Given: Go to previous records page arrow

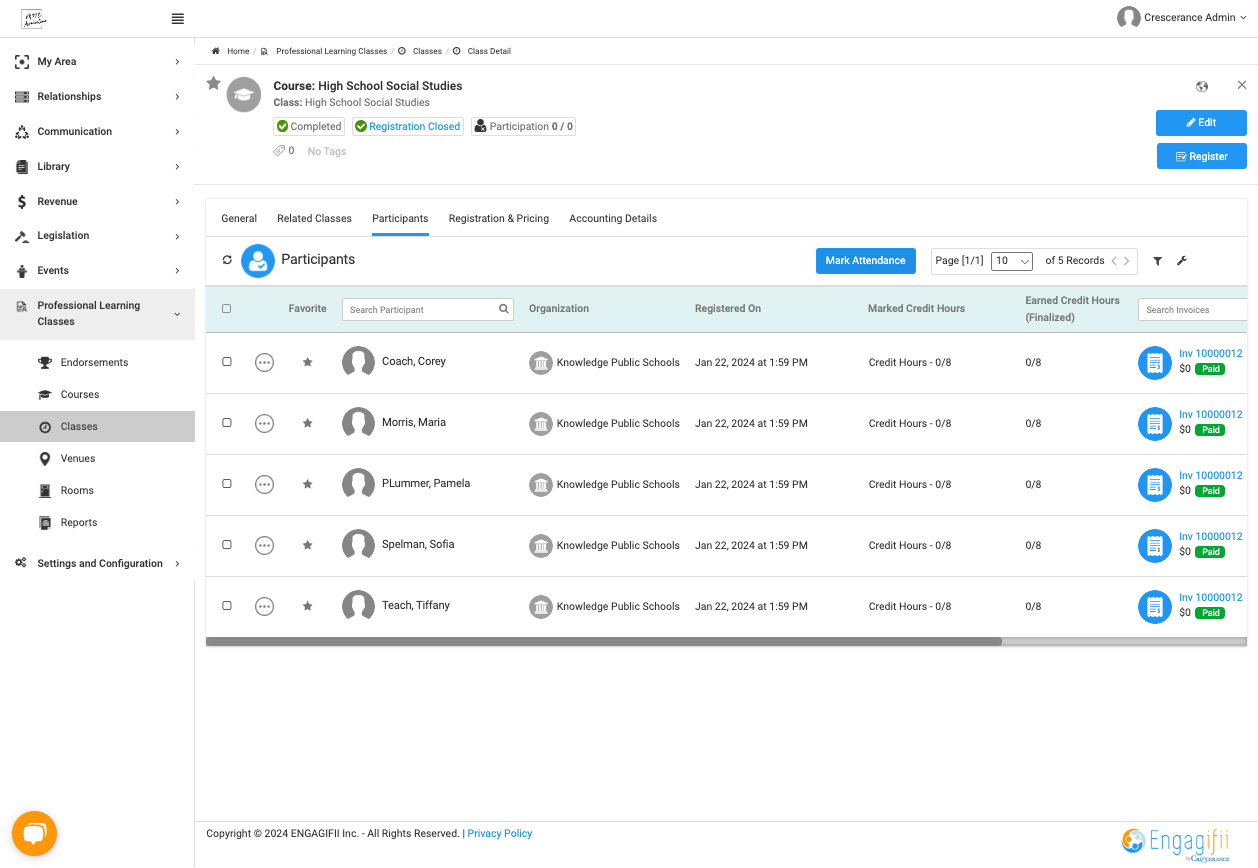Looking at the screenshot, I should (x=1114, y=261).
